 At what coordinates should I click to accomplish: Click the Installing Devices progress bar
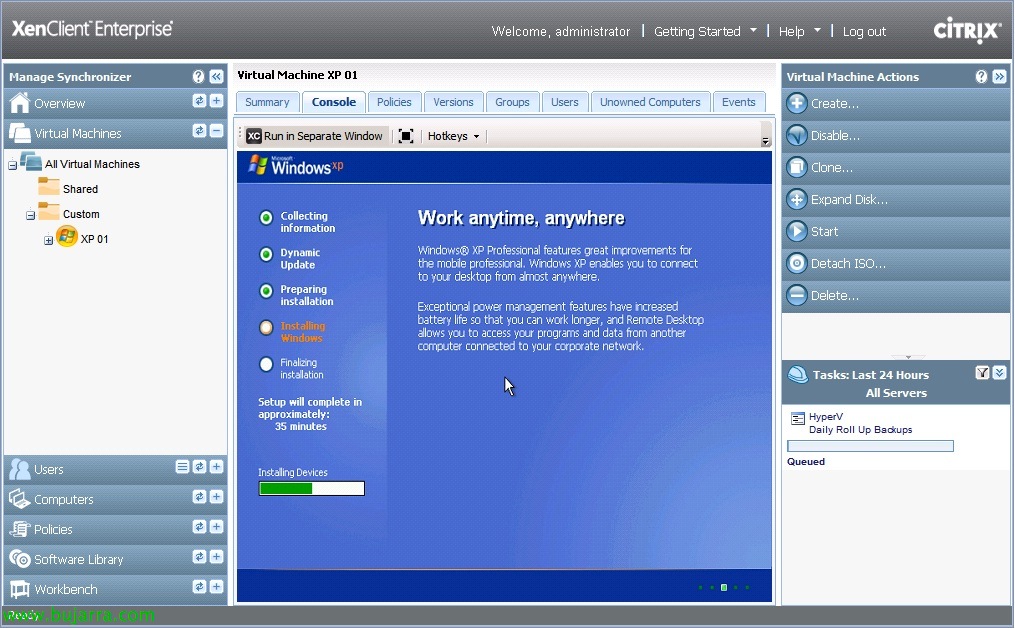click(311, 488)
